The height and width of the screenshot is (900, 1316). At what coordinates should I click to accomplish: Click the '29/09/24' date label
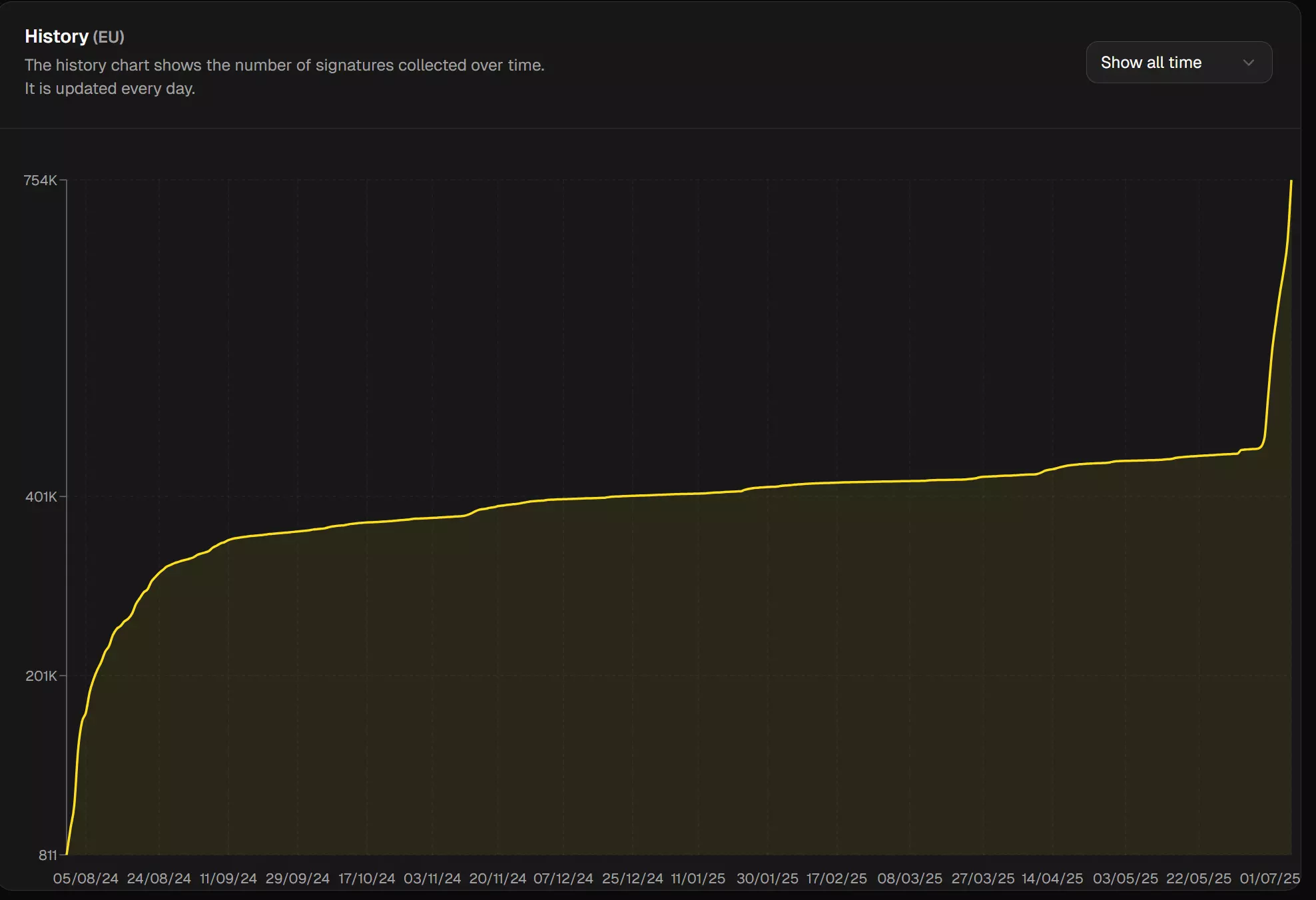[298, 878]
